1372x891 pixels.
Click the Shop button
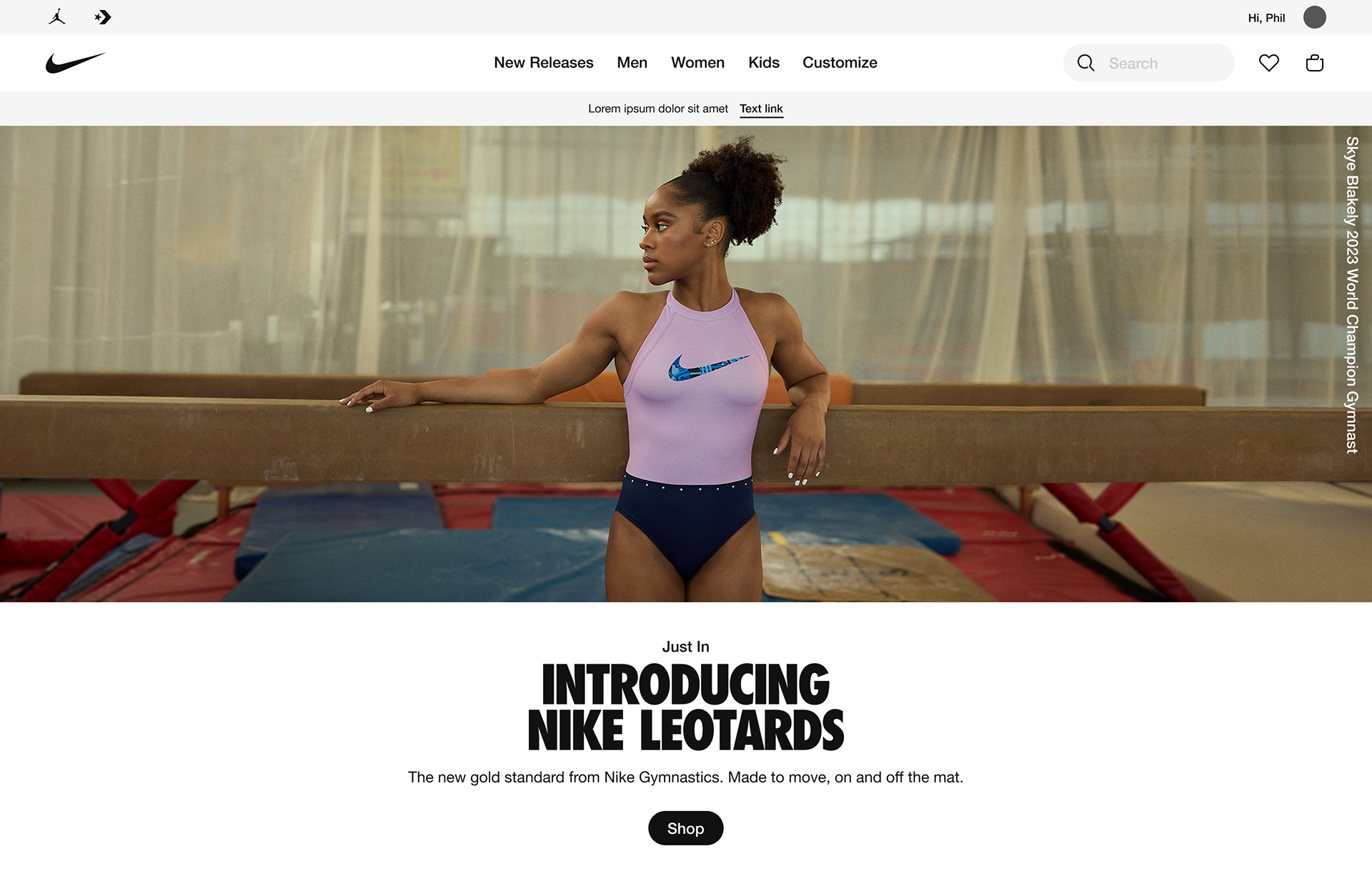[686, 828]
